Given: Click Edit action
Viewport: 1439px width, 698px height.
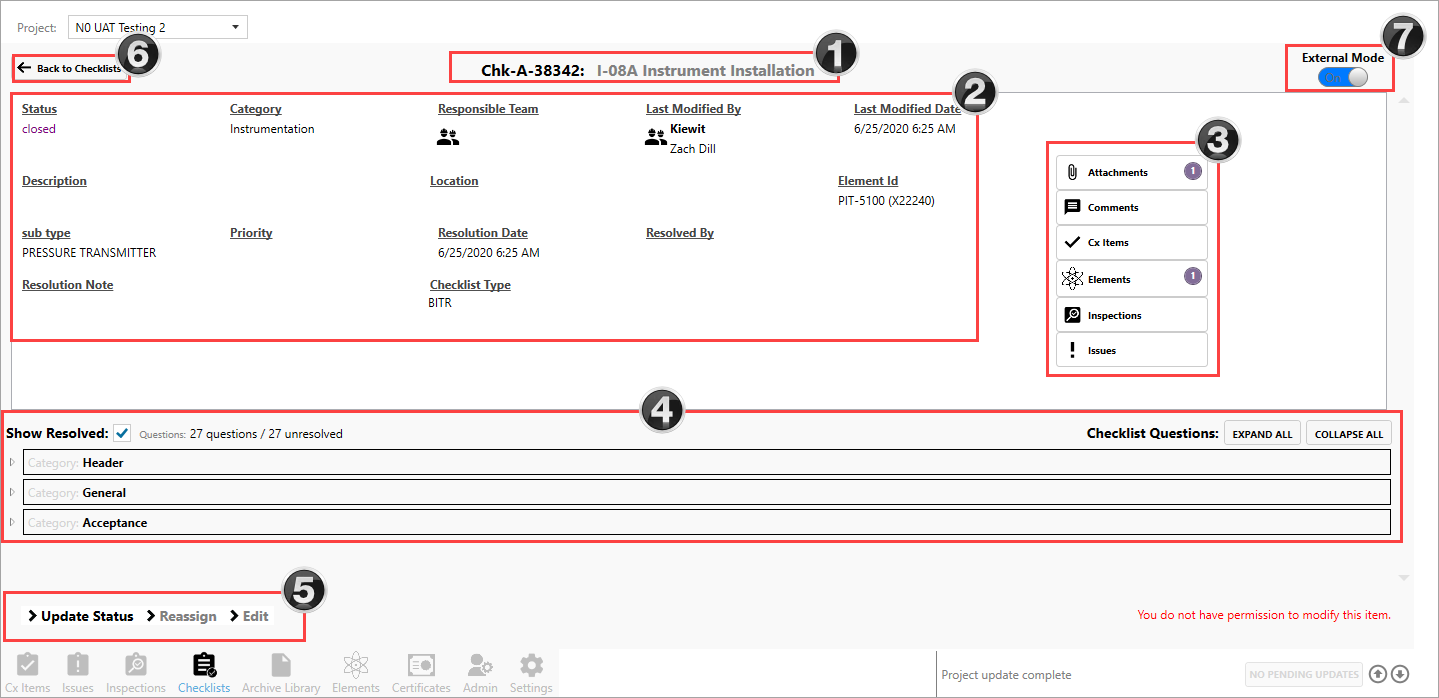Looking at the screenshot, I should (x=249, y=616).
